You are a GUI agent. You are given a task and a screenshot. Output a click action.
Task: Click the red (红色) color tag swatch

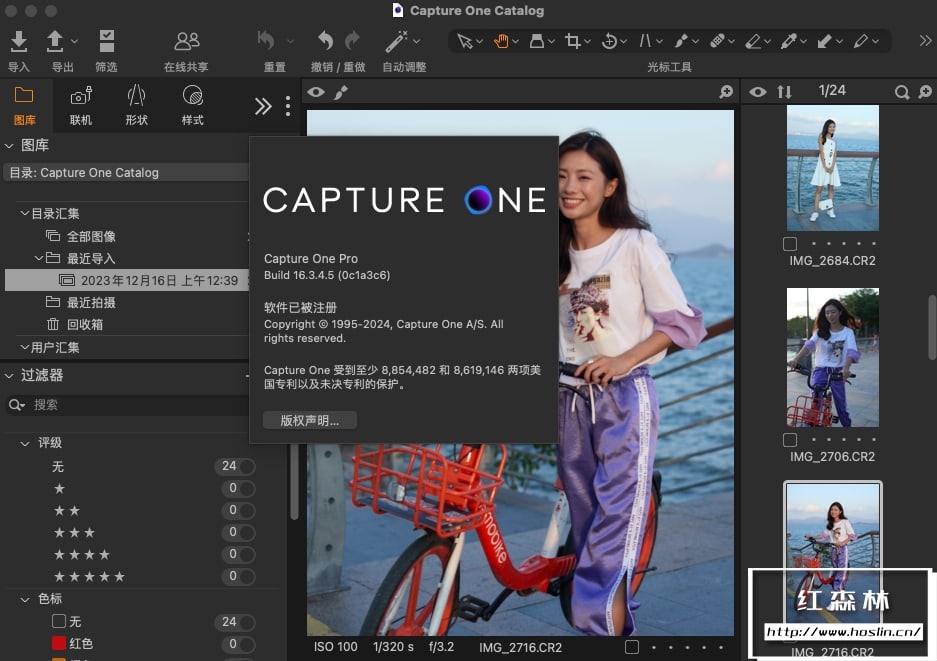point(59,643)
